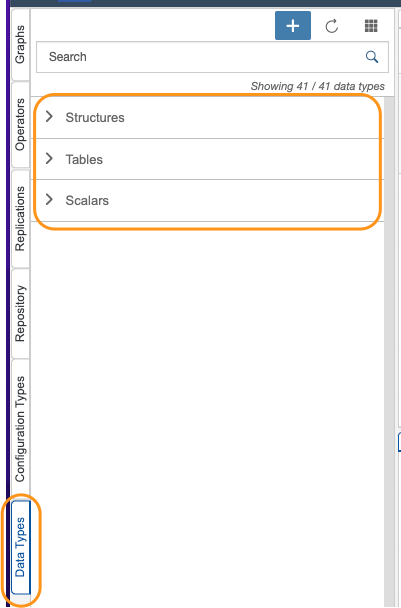Viewport: 401px width, 608px height.
Task: Refresh the data types list
Action: [332, 26]
